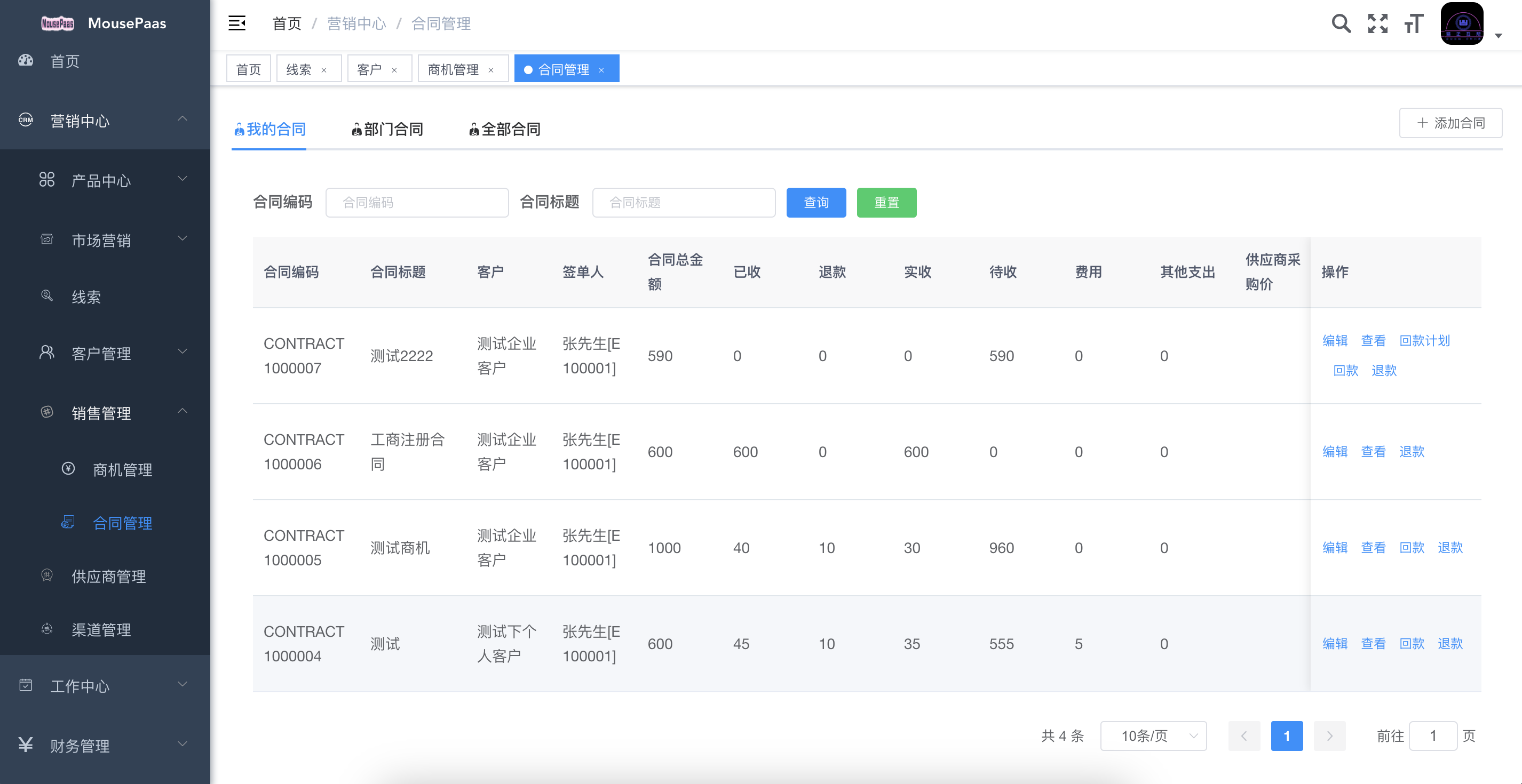Open the search magnifier icon
This screenshot has width=1522, height=784.
tap(1341, 23)
